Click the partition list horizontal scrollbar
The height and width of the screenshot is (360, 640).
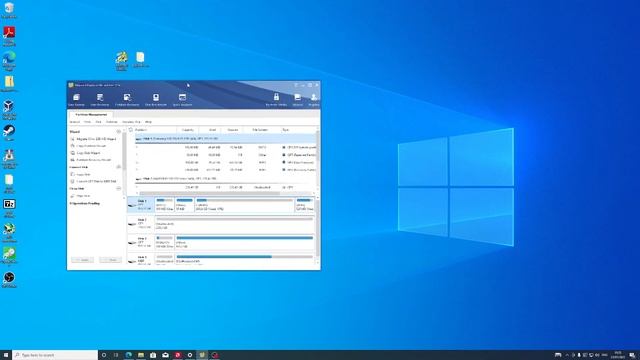click(x=210, y=193)
